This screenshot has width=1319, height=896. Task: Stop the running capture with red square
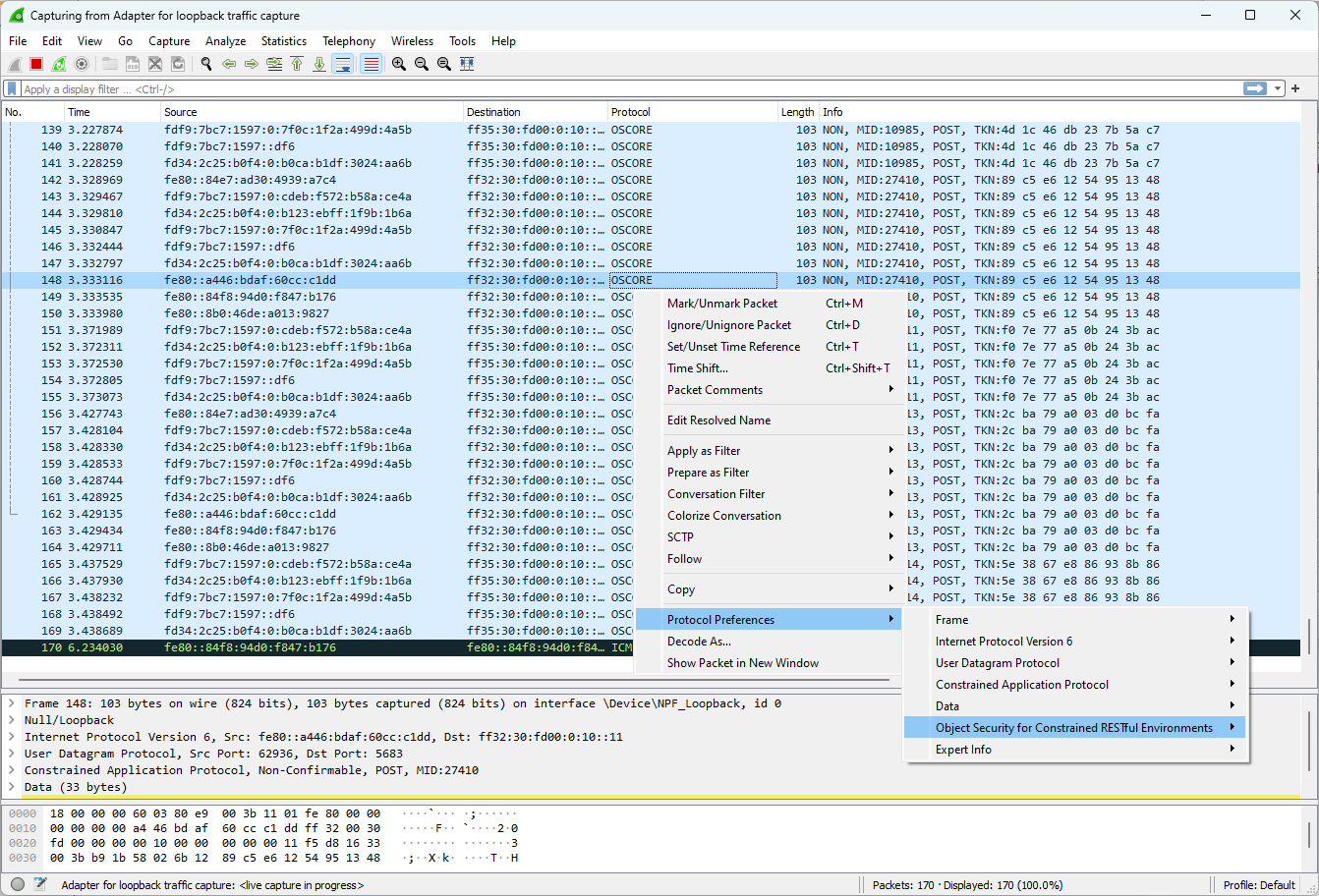36,64
